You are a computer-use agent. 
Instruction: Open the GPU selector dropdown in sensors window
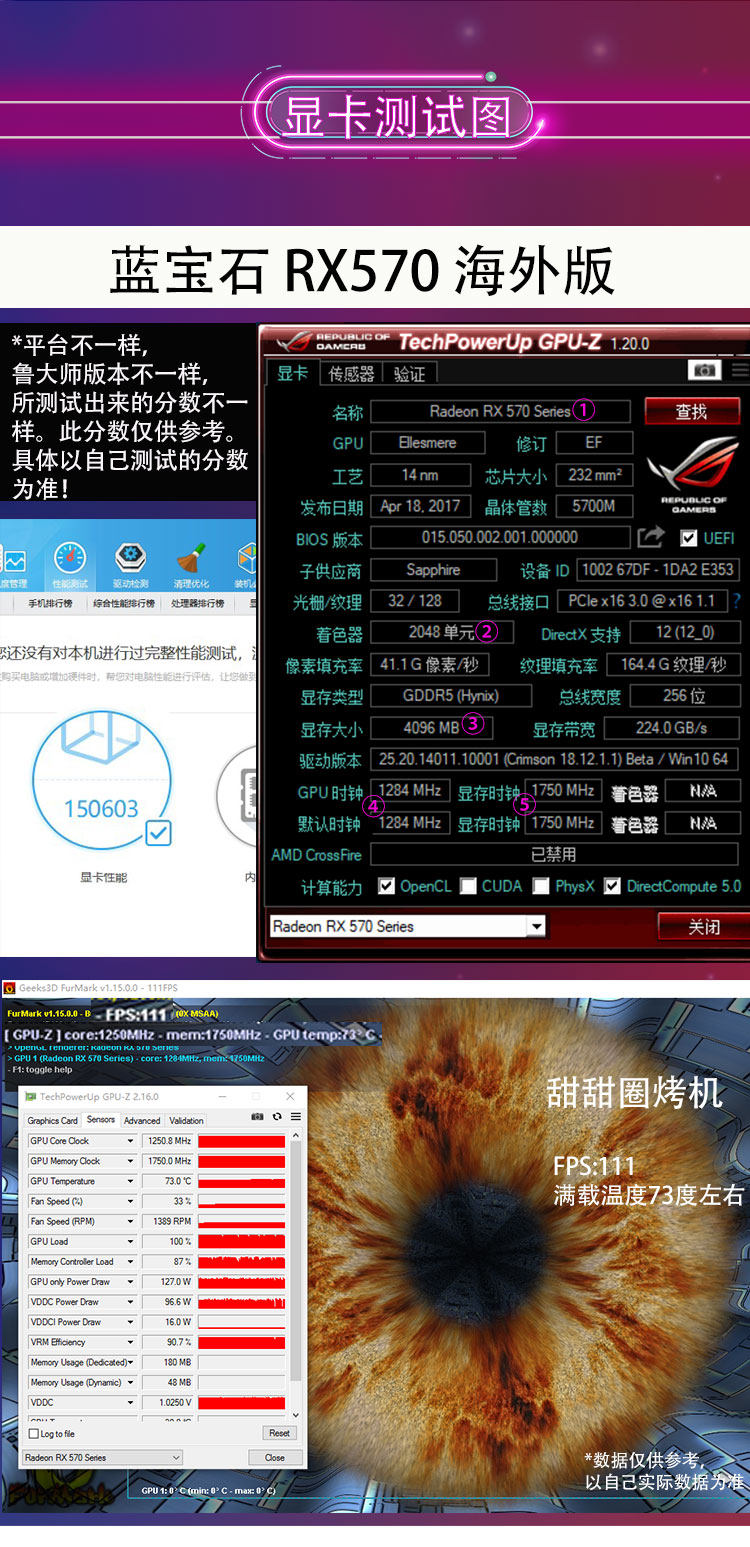tap(102, 1458)
